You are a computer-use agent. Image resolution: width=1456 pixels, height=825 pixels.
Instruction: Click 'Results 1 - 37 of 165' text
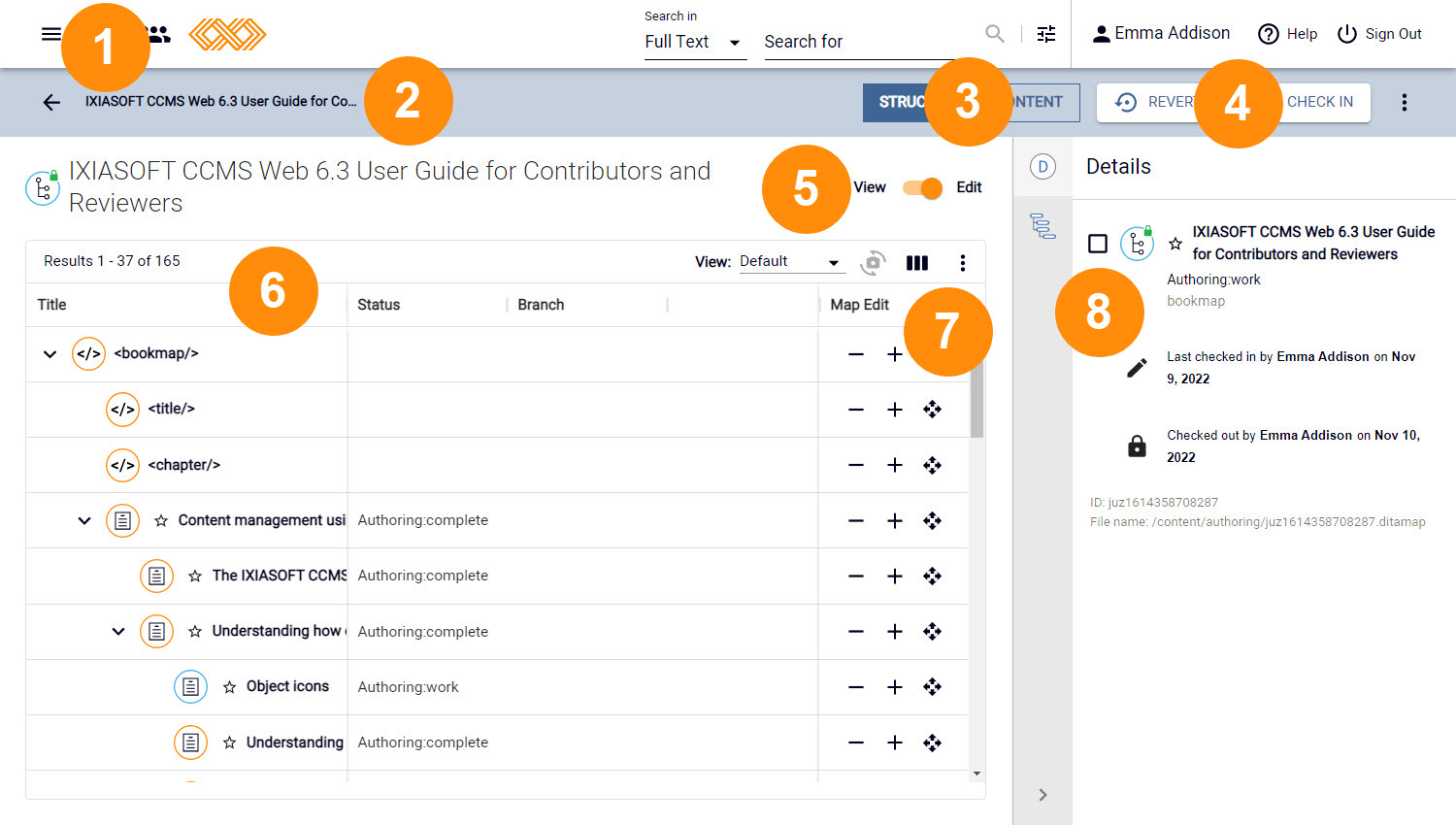click(112, 261)
